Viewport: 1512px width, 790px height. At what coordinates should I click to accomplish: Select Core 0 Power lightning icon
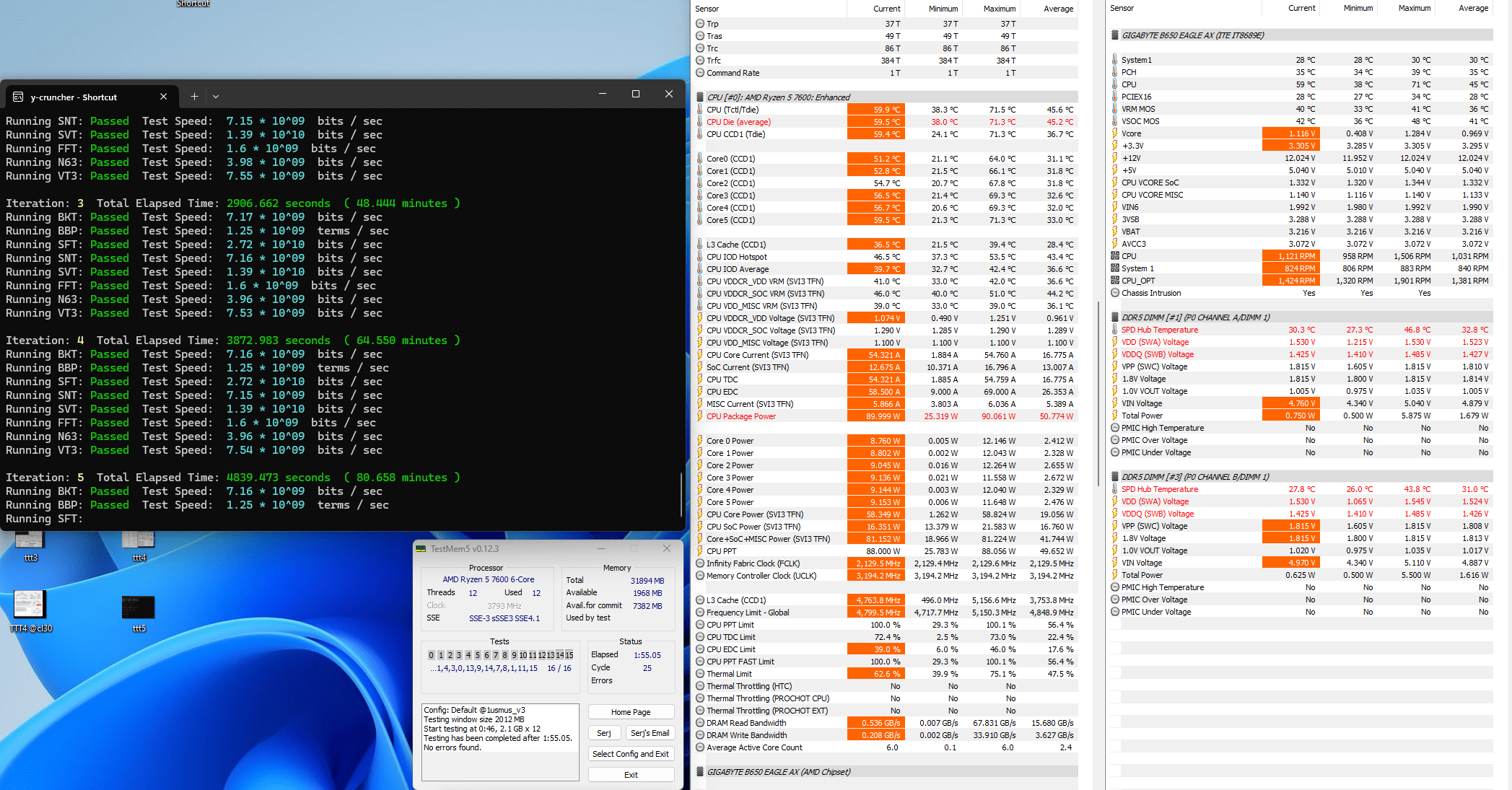point(700,441)
